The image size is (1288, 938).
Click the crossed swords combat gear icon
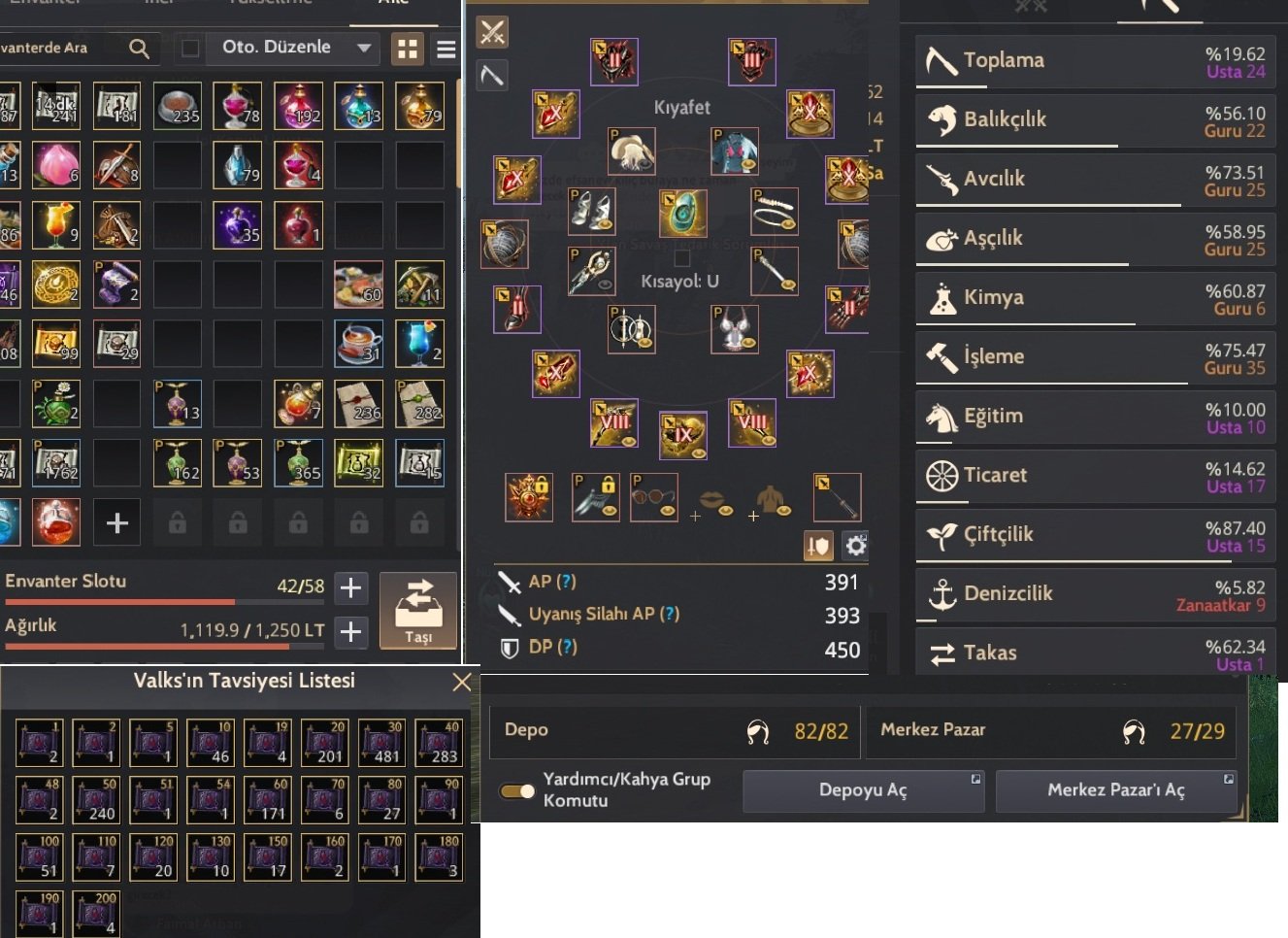492,32
